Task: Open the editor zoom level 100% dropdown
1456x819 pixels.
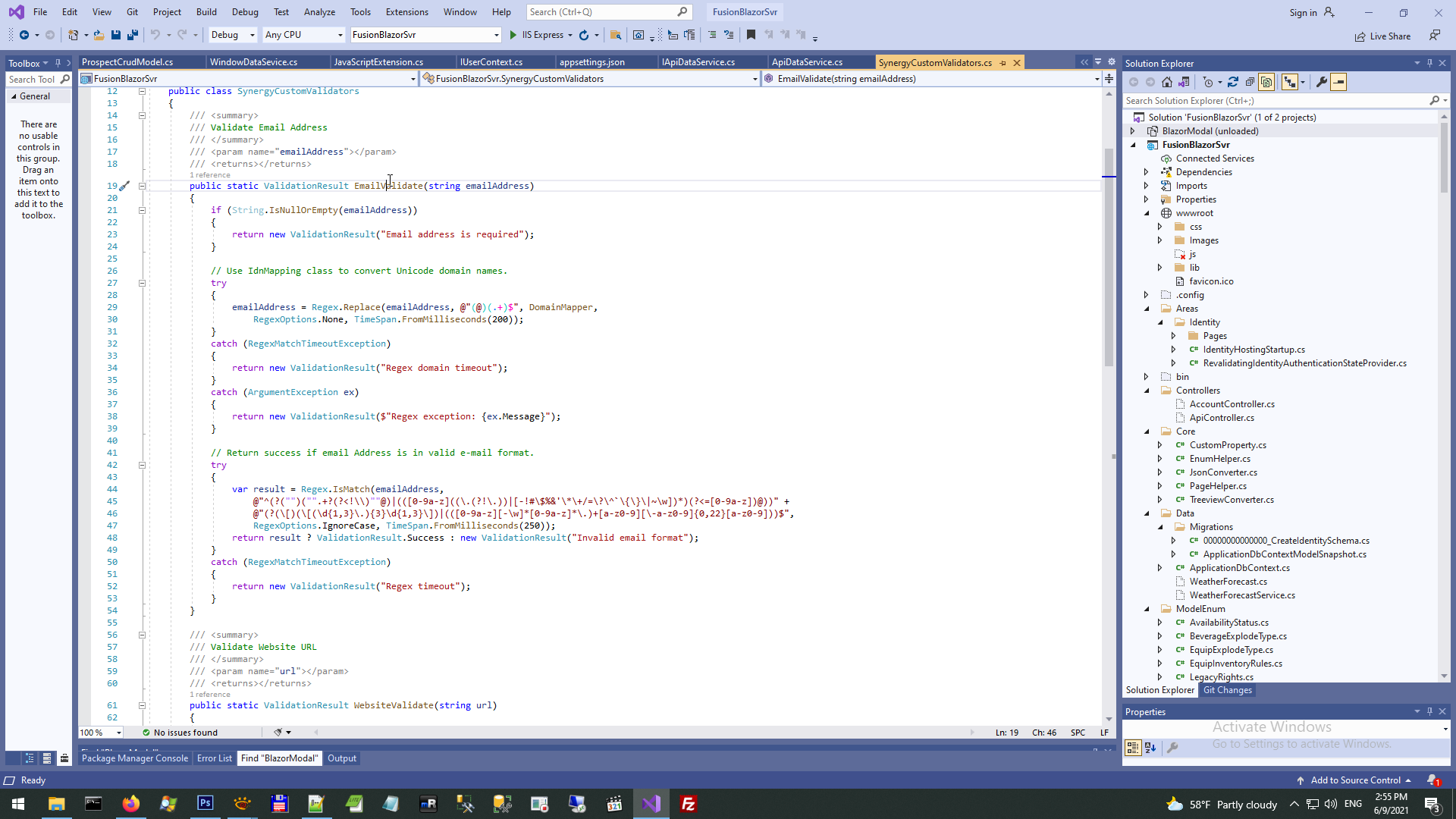Action: (119, 733)
